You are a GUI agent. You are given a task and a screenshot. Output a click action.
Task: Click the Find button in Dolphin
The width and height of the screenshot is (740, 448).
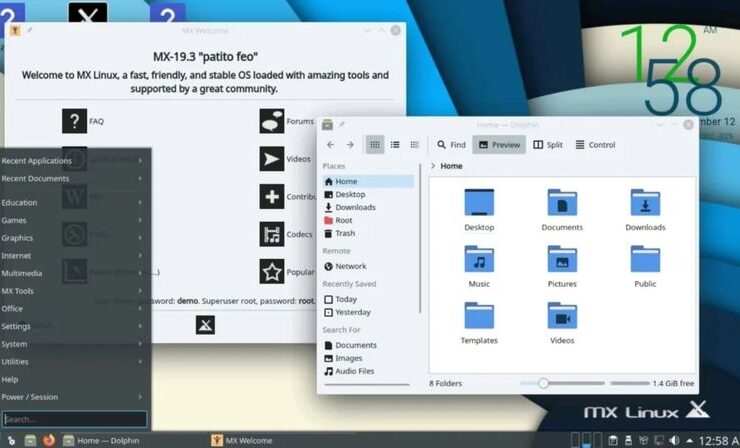[451, 145]
